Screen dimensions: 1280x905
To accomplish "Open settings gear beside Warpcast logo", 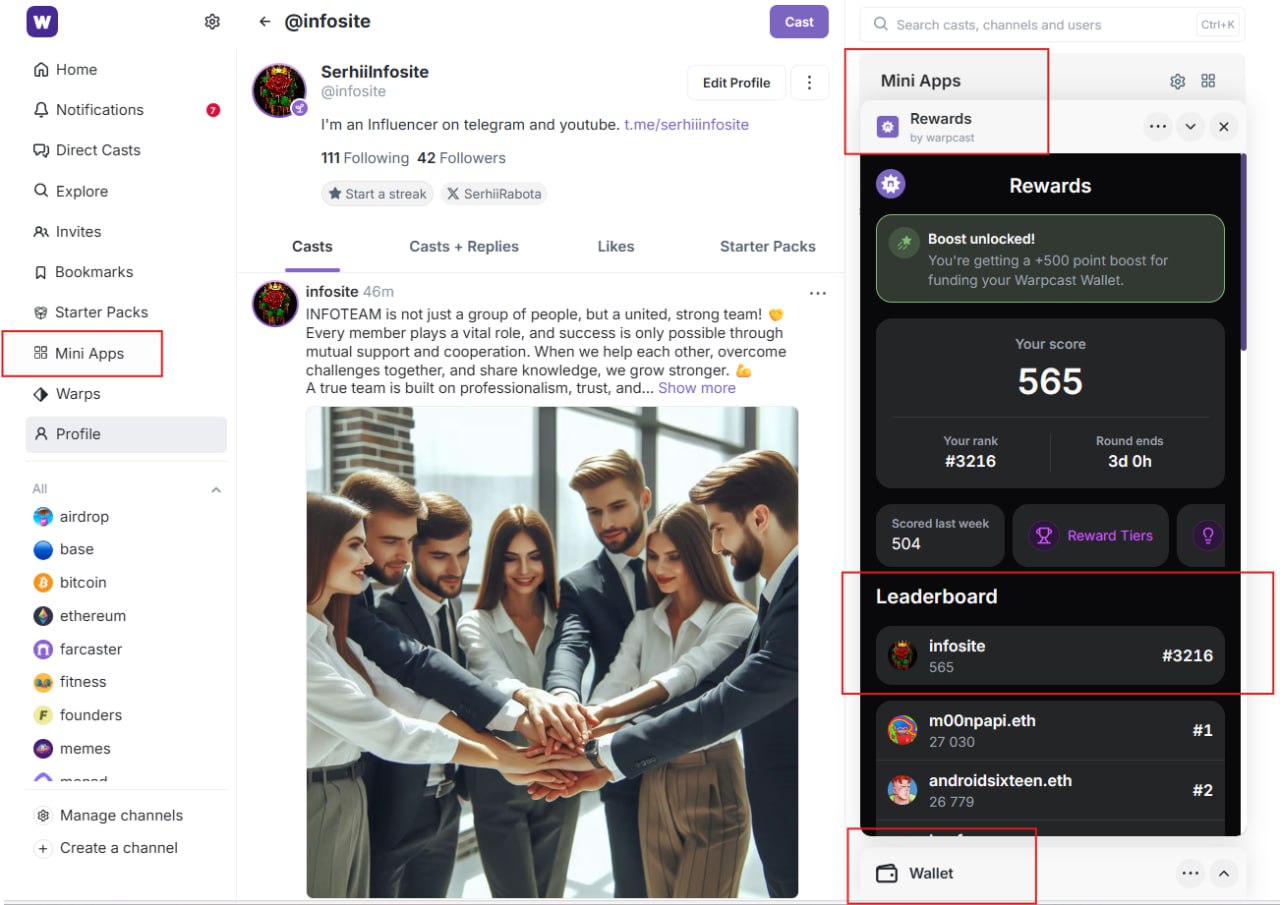I will 212,21.
